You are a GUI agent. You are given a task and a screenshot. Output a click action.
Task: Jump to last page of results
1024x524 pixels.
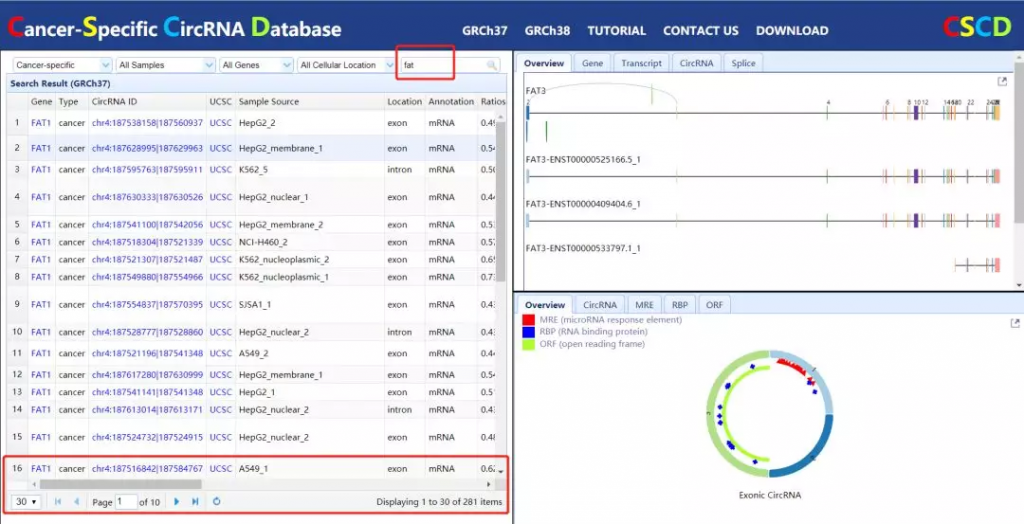pos(195,502)
